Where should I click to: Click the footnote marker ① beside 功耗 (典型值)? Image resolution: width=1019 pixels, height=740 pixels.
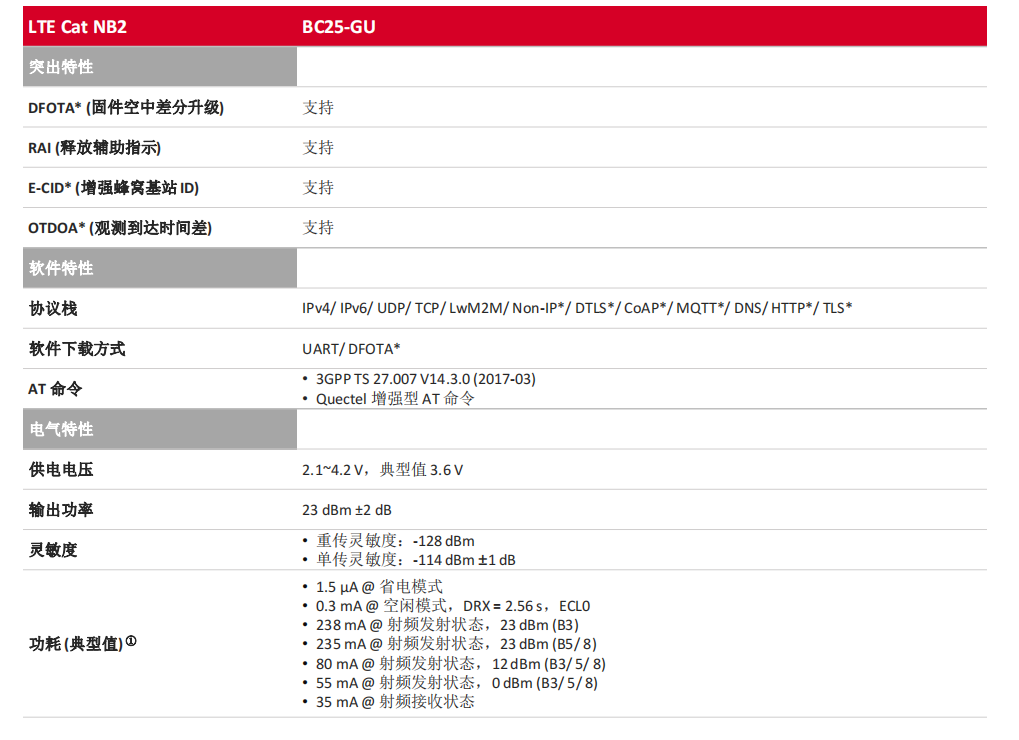(x=131, y=642)
